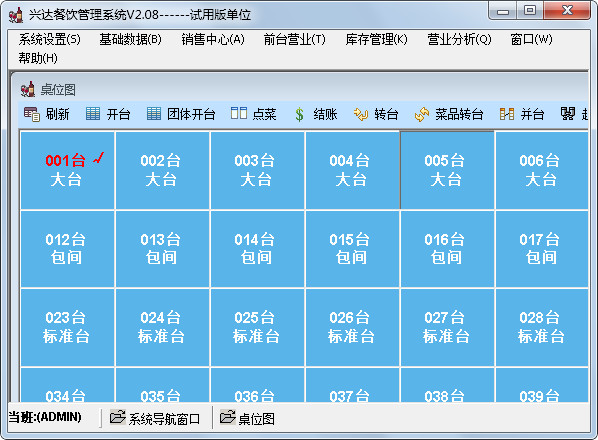Image resolution: width=598 pixels, height=440 pixels.
Task: Select table 005台 大台
Action: [447, 170]
